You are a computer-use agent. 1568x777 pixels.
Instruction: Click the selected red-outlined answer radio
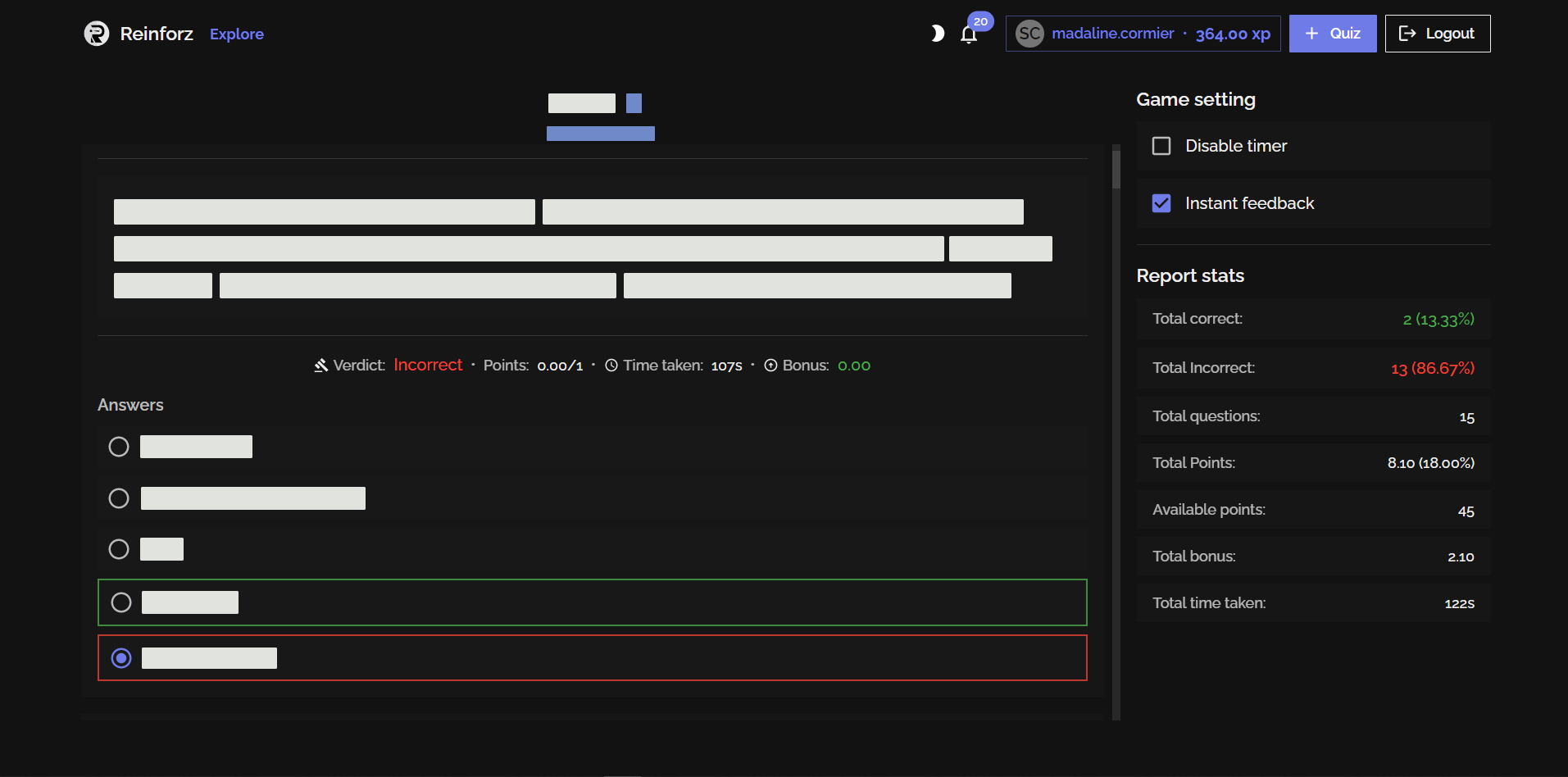click(121, 658)
